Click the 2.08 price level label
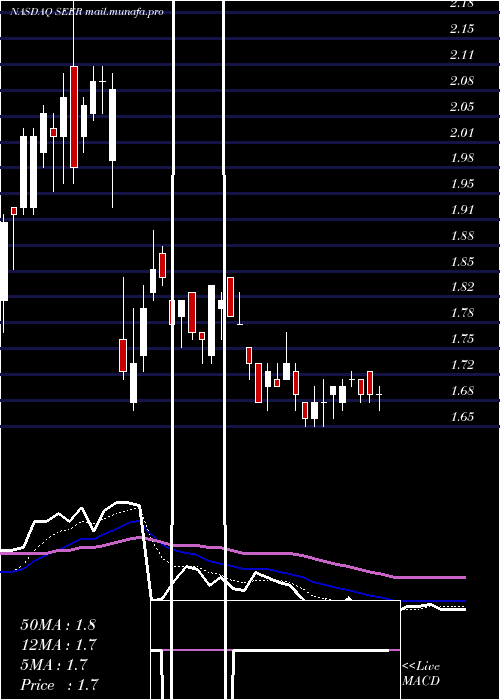 click(462, 81)
